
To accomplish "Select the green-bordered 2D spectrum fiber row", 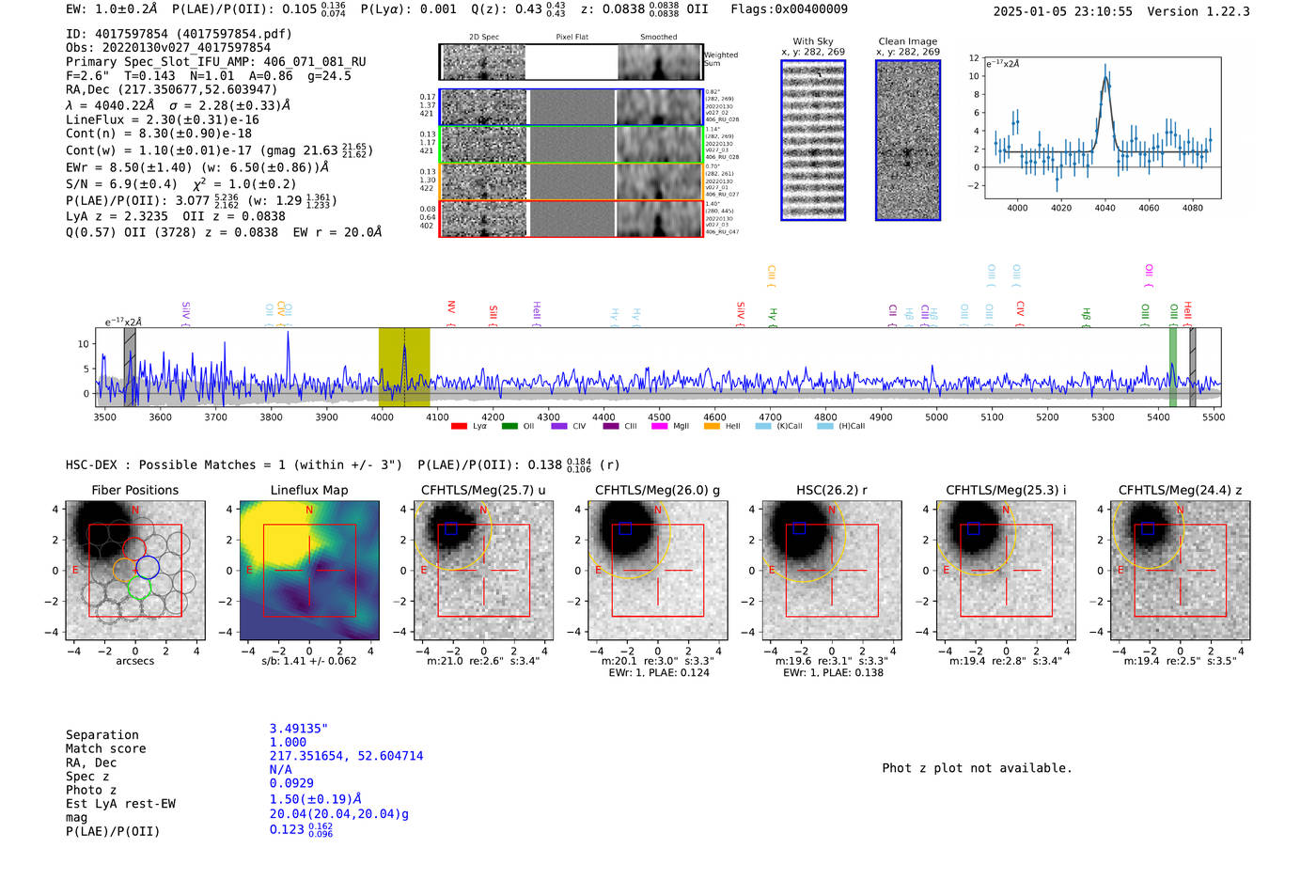I will 571,144.
